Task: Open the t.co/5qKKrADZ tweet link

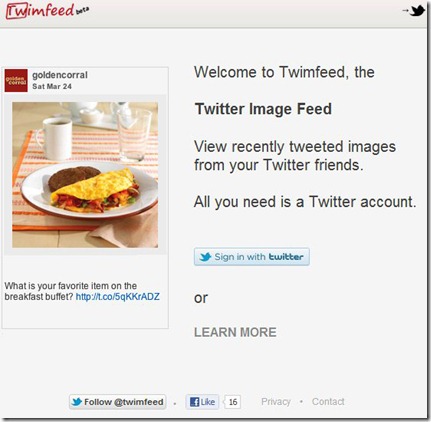Action: coord(118,297)
